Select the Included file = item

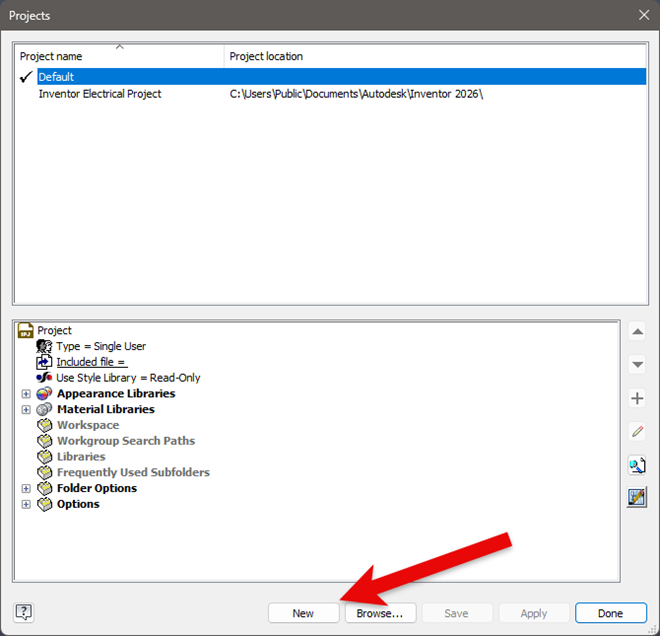[x=91, y=362]
